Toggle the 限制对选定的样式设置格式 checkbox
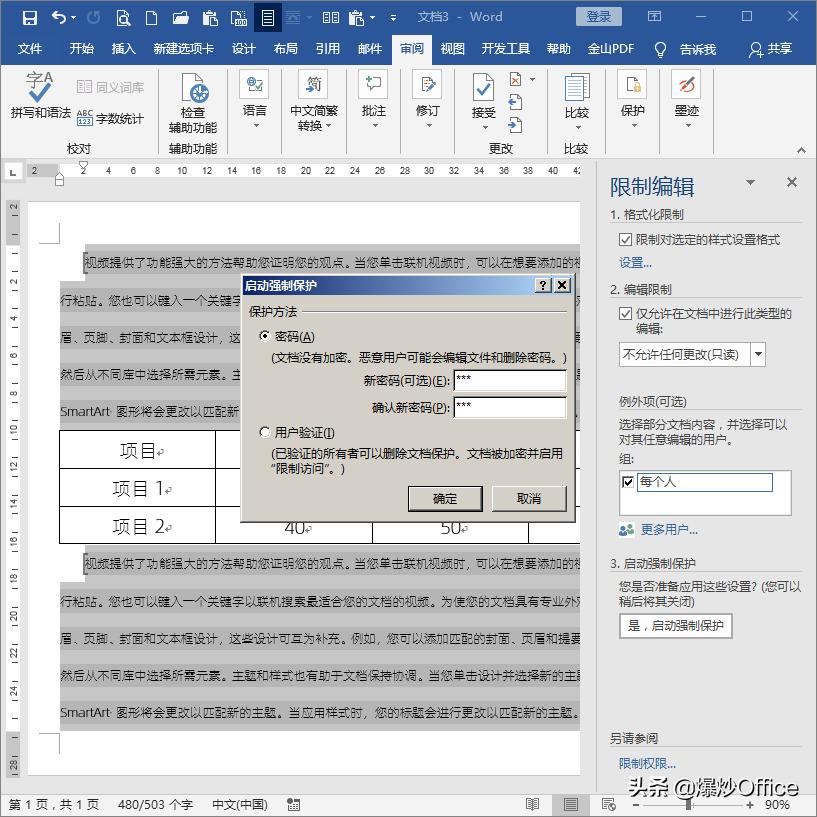 coord(626,238)
